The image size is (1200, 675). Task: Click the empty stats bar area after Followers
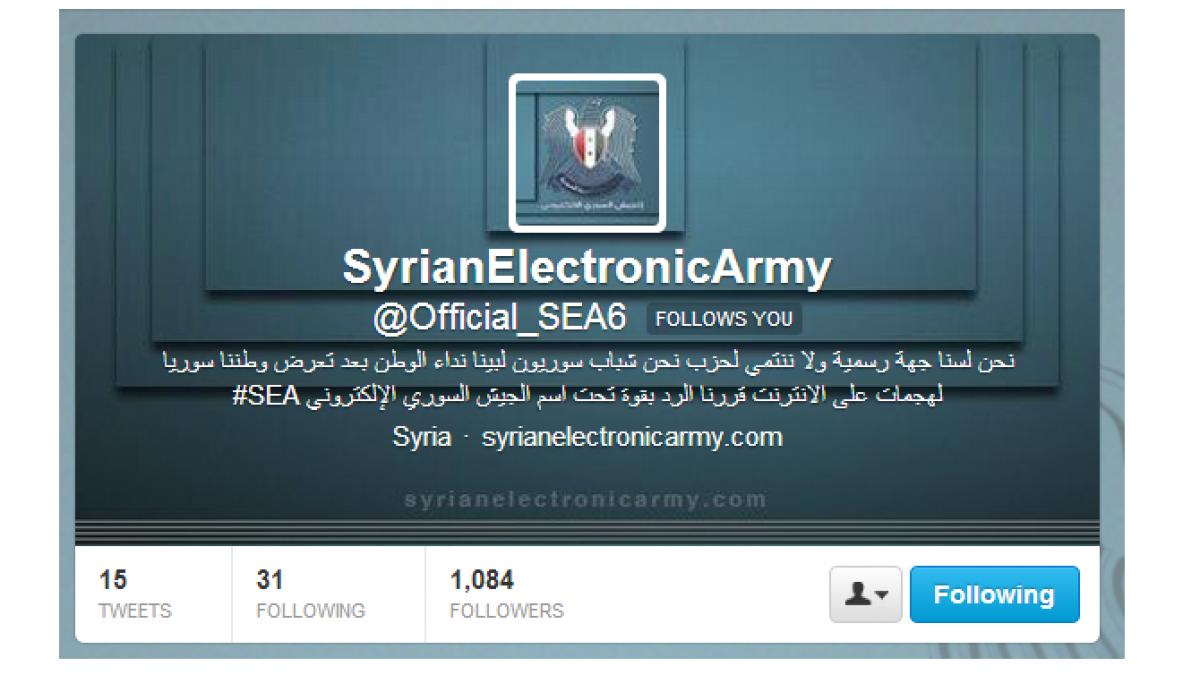[x=700, y=594]
